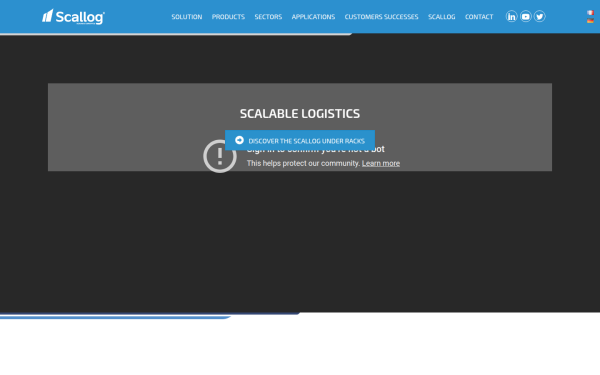Open the CUSTOMERS SUCCESSES menu

click(x=382, y=17)
